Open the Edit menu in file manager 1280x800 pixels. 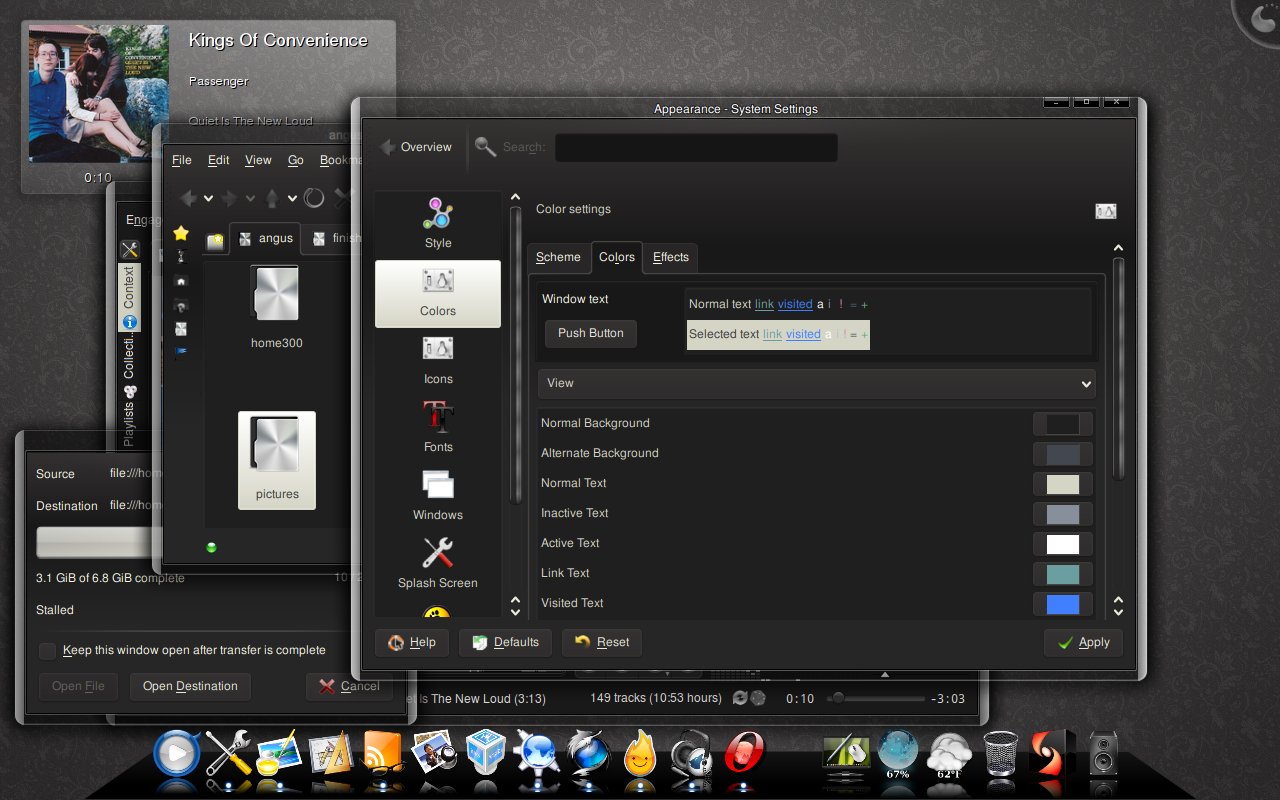coord(219,160)
